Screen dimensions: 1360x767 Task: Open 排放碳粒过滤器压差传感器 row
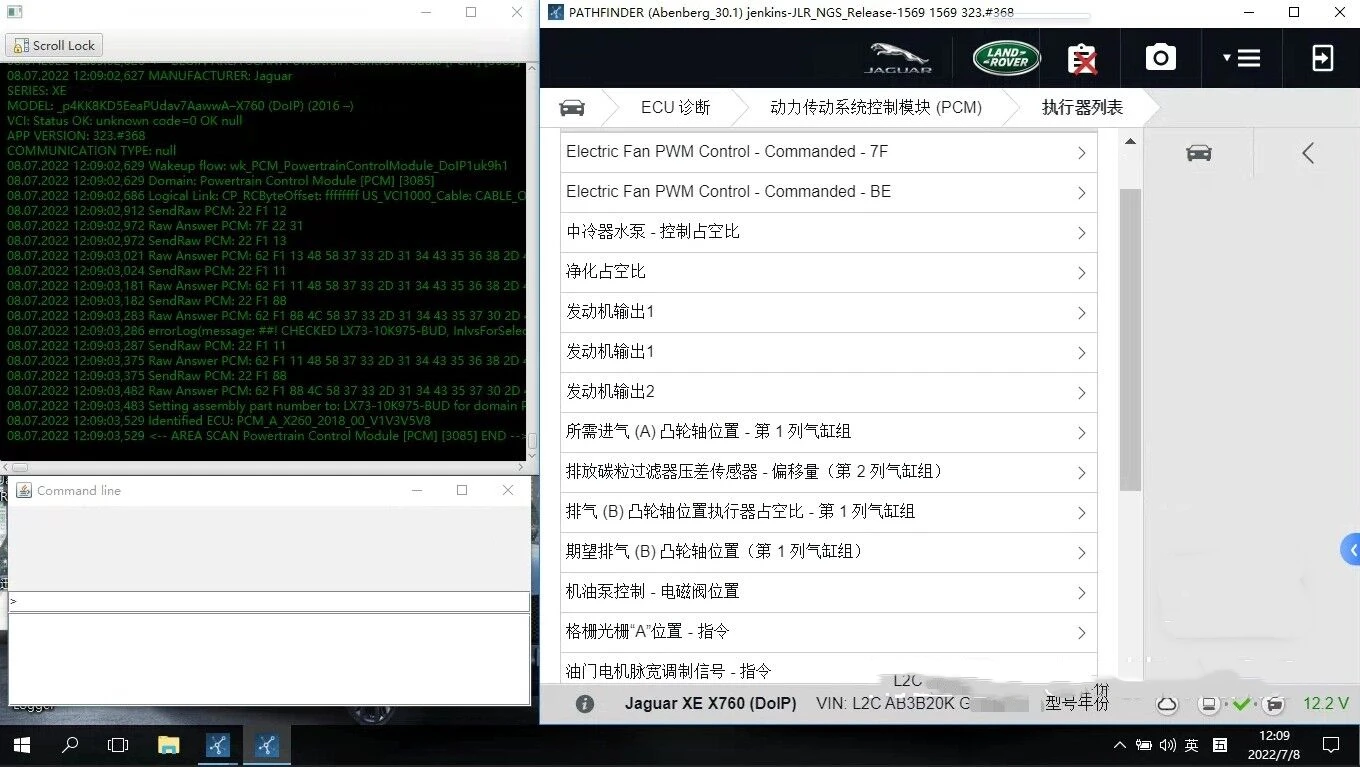click(x=828, y=472)
